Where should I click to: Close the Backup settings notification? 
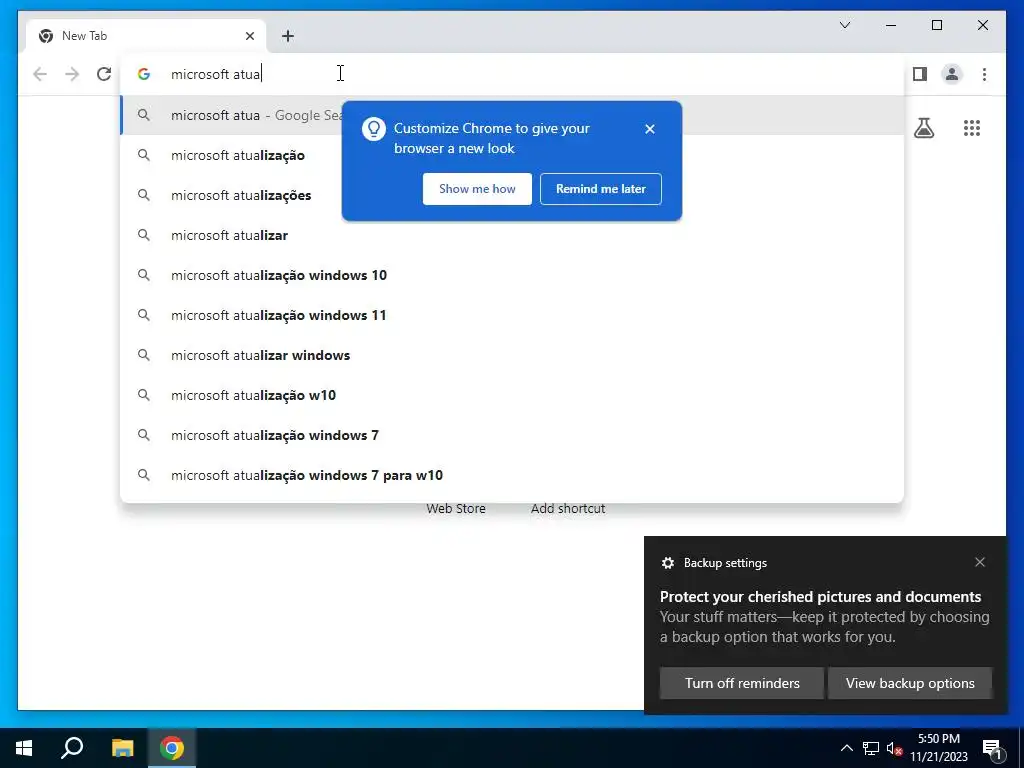pyautogui.click(x=980, y=562)
